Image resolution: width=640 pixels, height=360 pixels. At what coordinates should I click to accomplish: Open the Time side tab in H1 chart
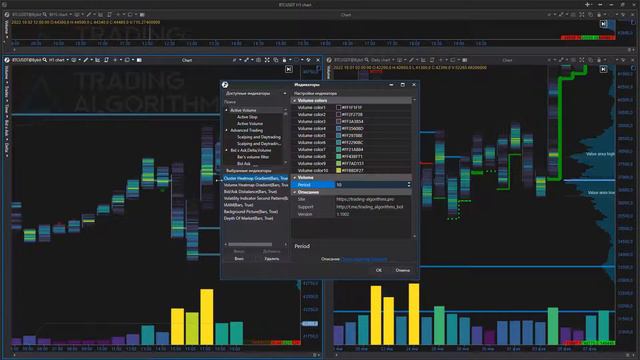click(7, 109)
